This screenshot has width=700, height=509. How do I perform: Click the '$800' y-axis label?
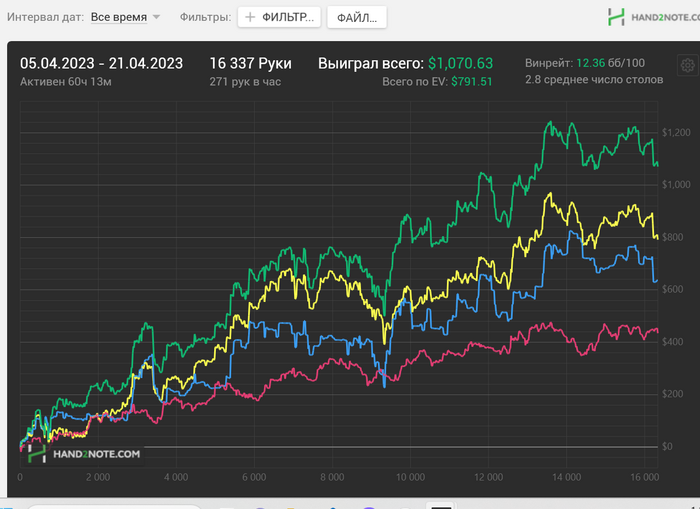click(672, 237)
